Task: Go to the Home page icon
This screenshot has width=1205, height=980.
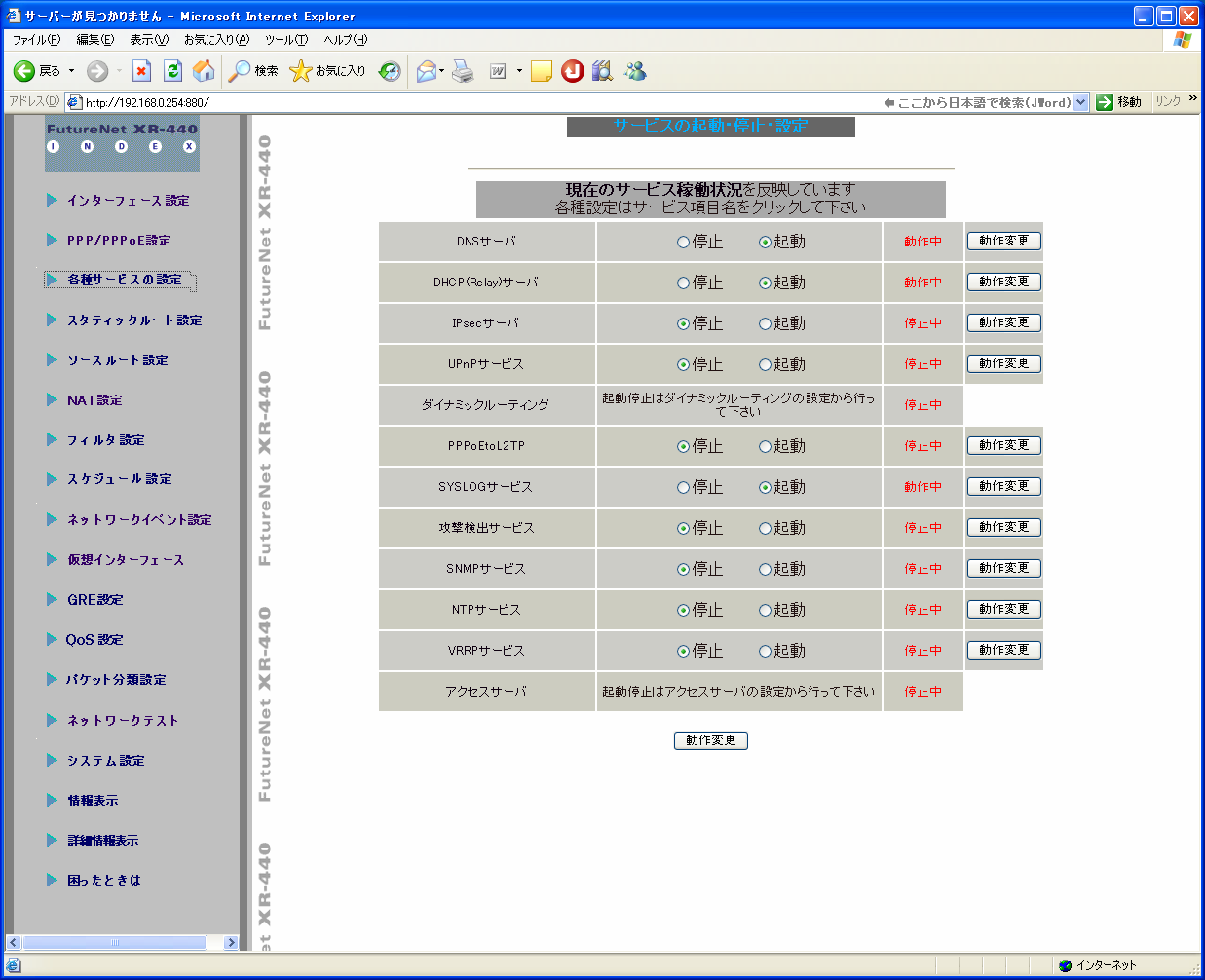Action: [204, 71]
